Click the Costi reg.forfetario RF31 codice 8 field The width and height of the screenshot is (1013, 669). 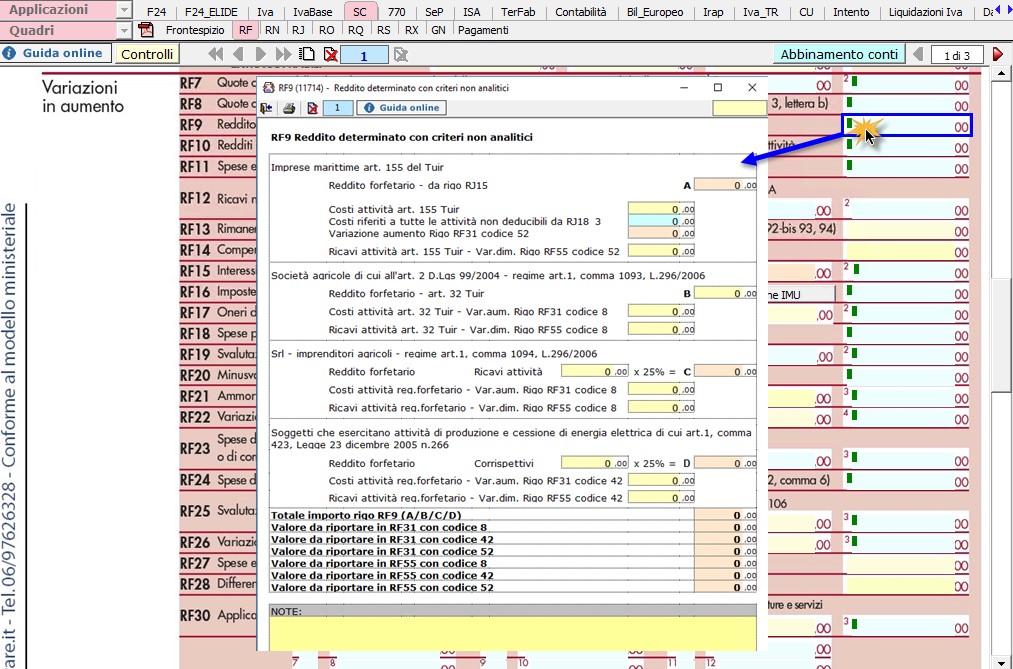coord(661,389)
